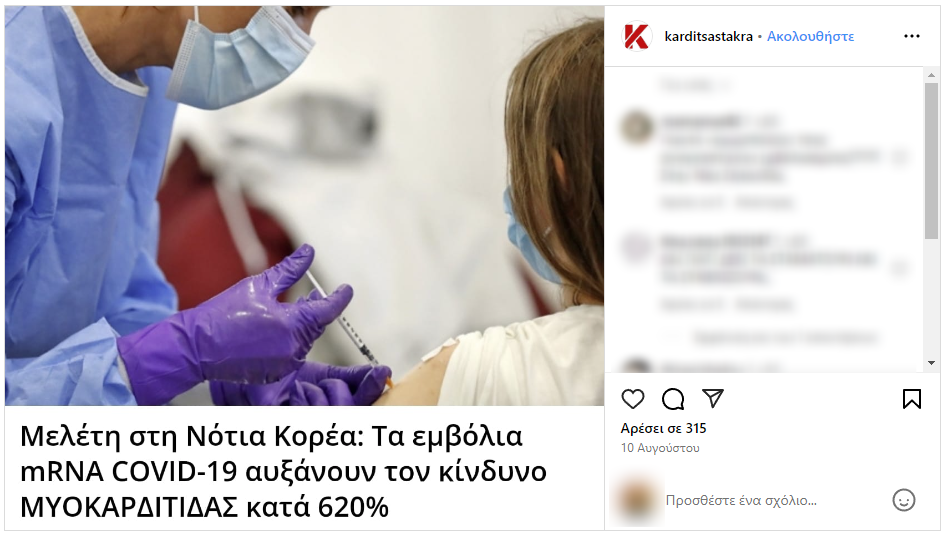Click the blurred avatar beside the comment field
The width and height of the screenshot is (948, 538).
coord(637,501)
